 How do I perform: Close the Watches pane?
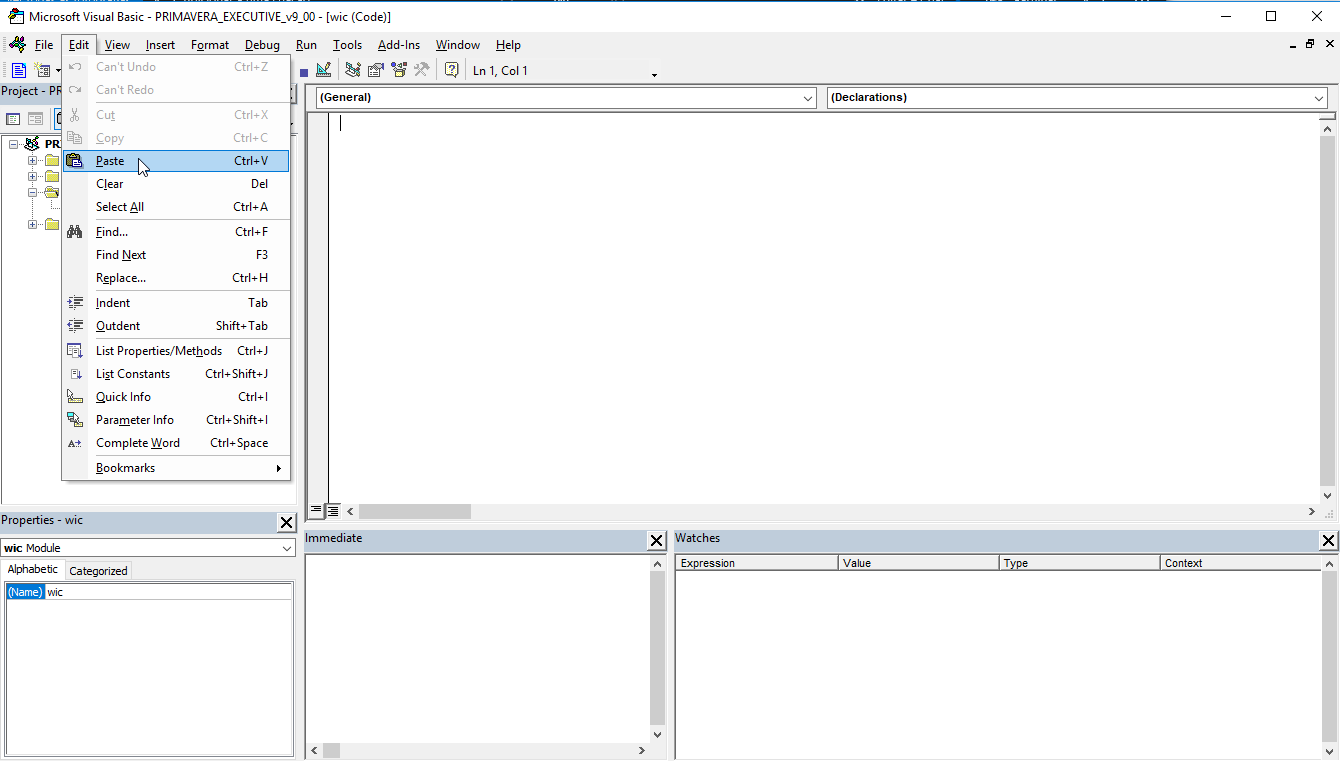pos(1328,541)
